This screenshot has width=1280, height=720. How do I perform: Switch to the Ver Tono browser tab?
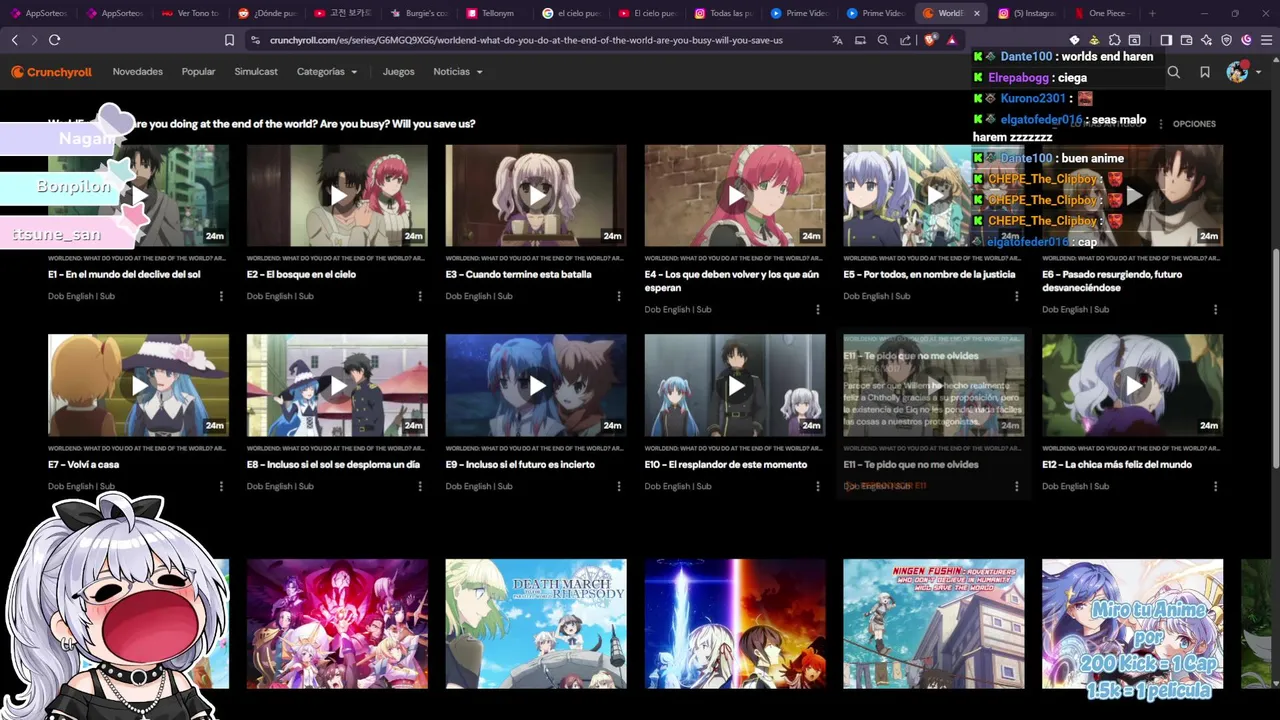click(x=191, y=13)
